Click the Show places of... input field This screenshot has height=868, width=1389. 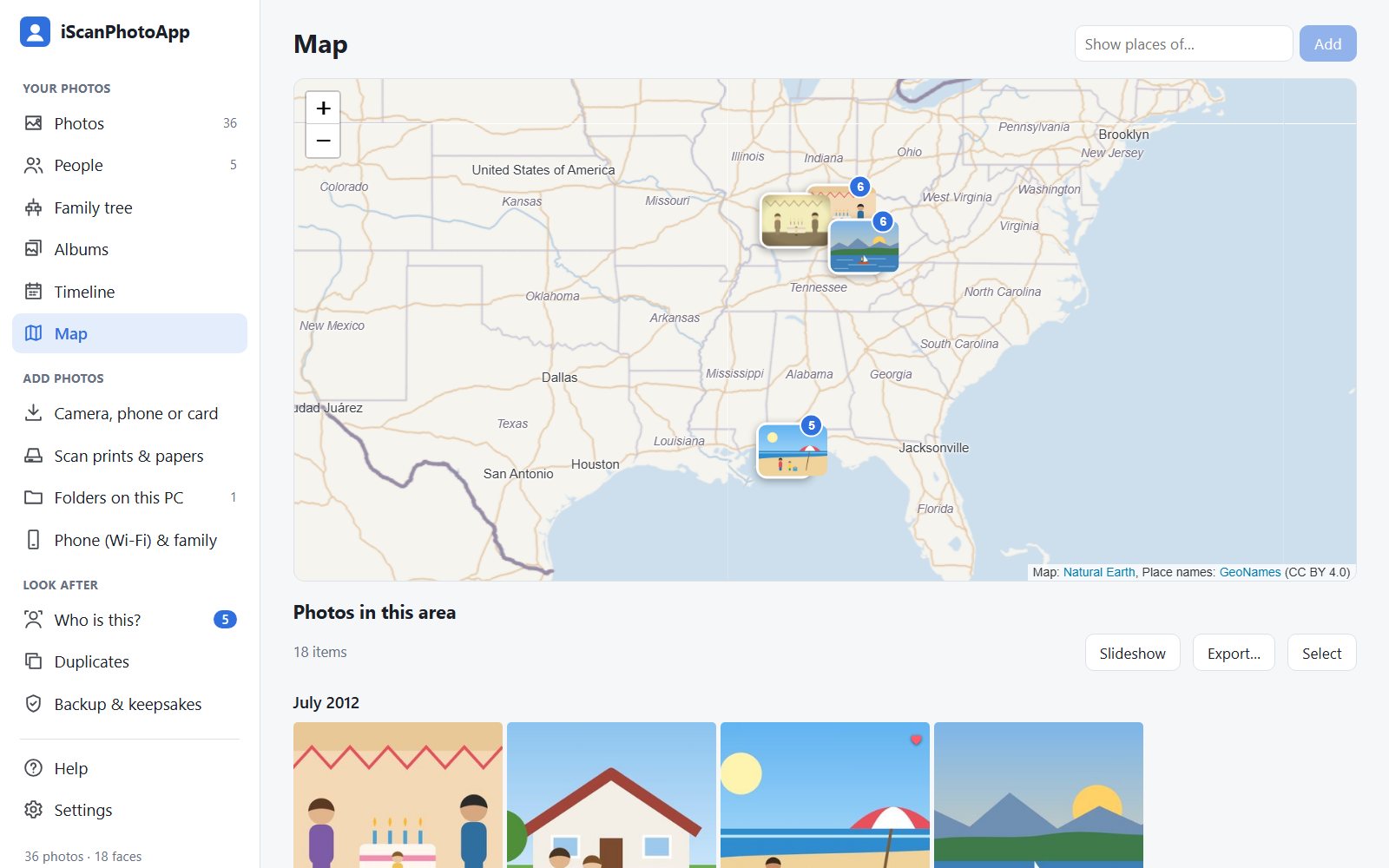[1183, 43]
